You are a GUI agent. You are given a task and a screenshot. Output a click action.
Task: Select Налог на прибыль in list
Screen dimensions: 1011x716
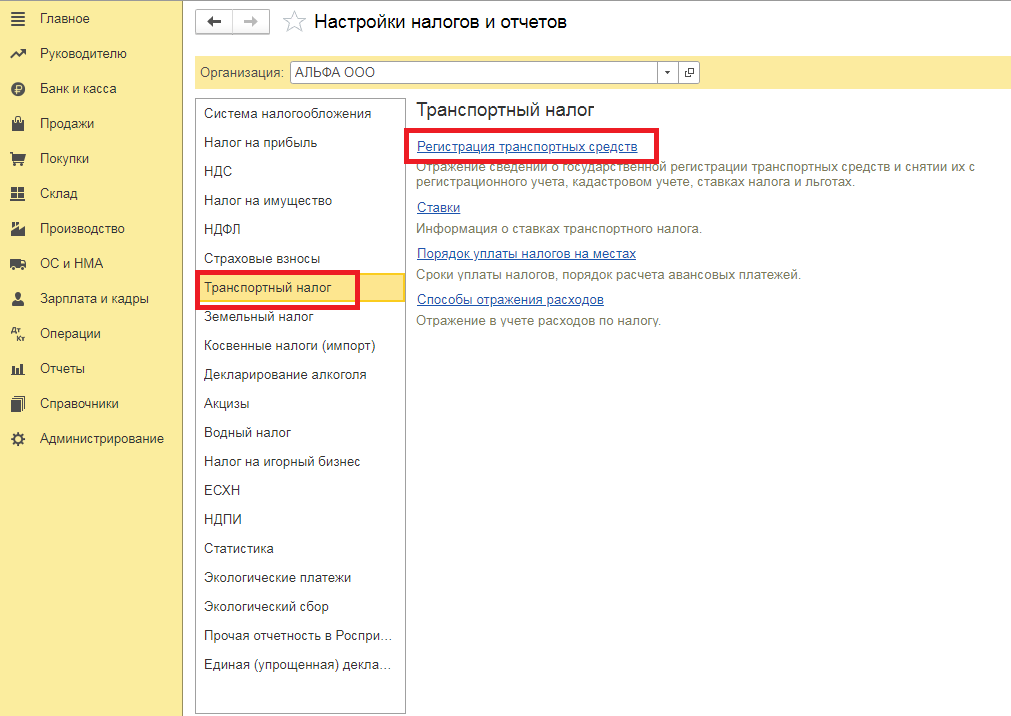pyautogui.click(x=261, y=143)
